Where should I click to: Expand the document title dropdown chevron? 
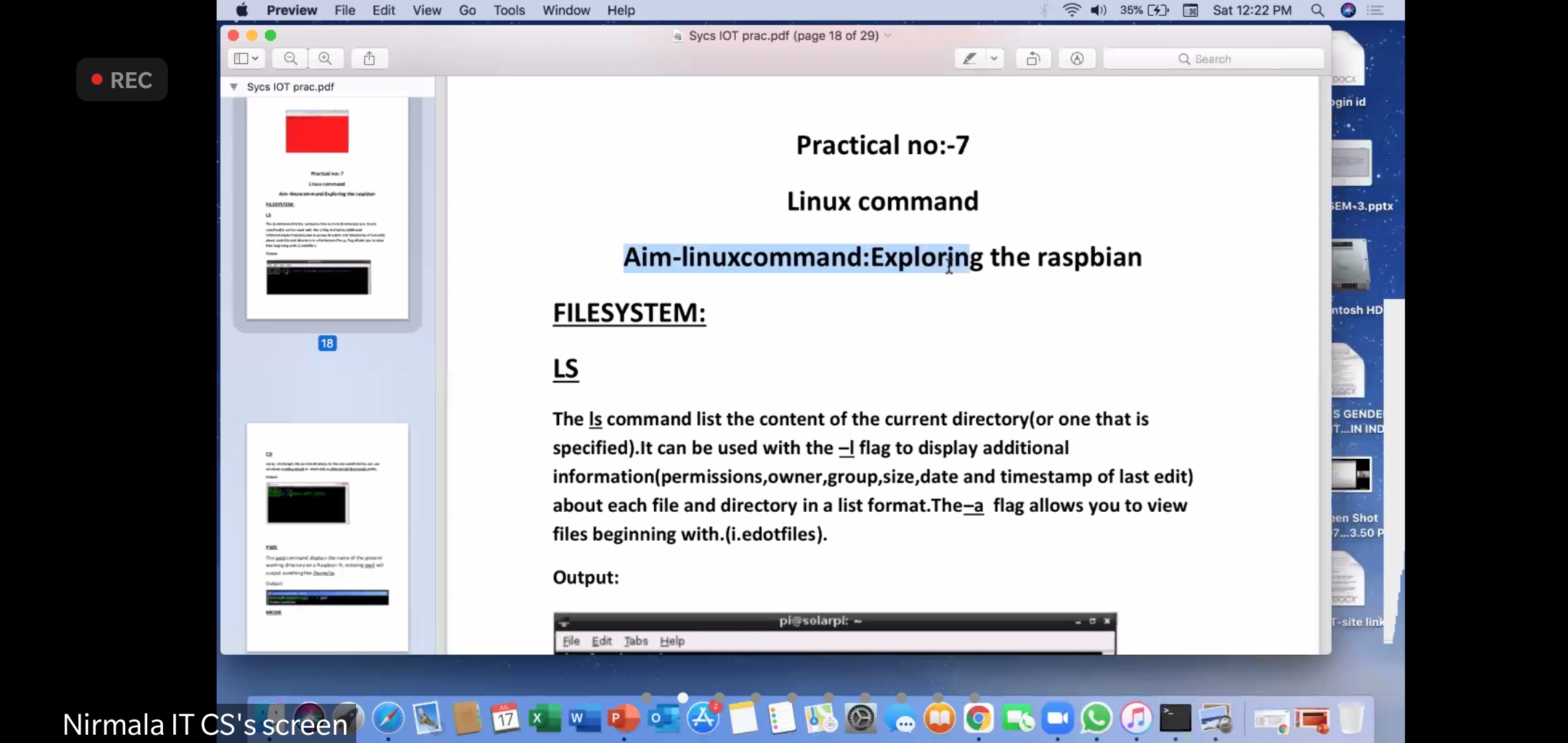click(x=889, y=36)
